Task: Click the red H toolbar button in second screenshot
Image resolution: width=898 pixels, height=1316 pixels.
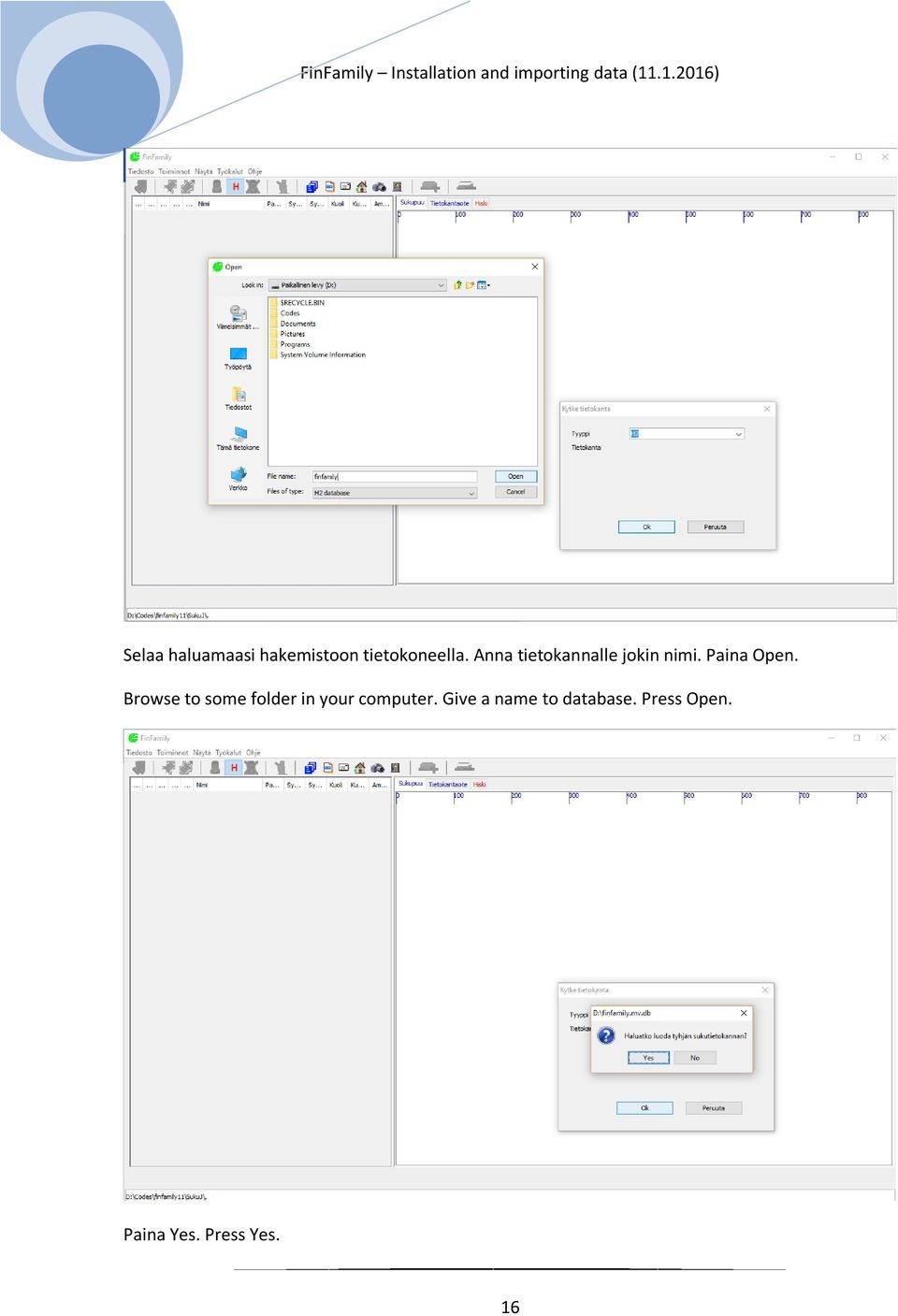Action: tap(234, 768)
